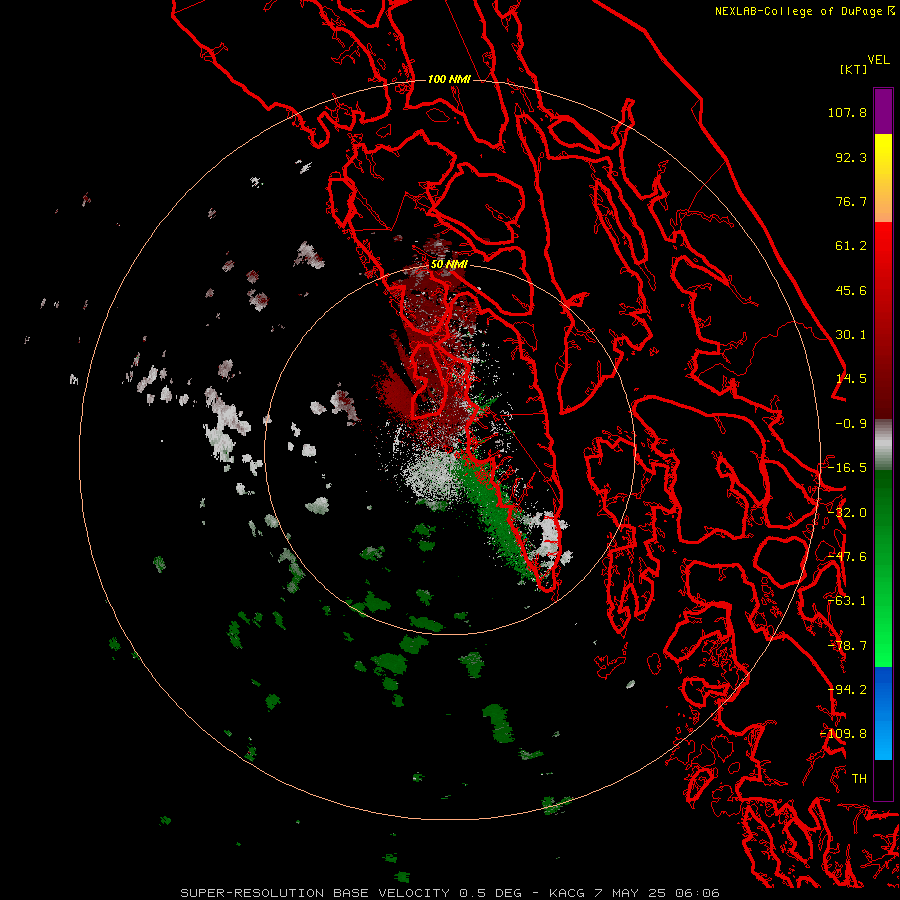Click the TH threshold legend label
This screenshot has height=900, width=900.
[859, 779]
